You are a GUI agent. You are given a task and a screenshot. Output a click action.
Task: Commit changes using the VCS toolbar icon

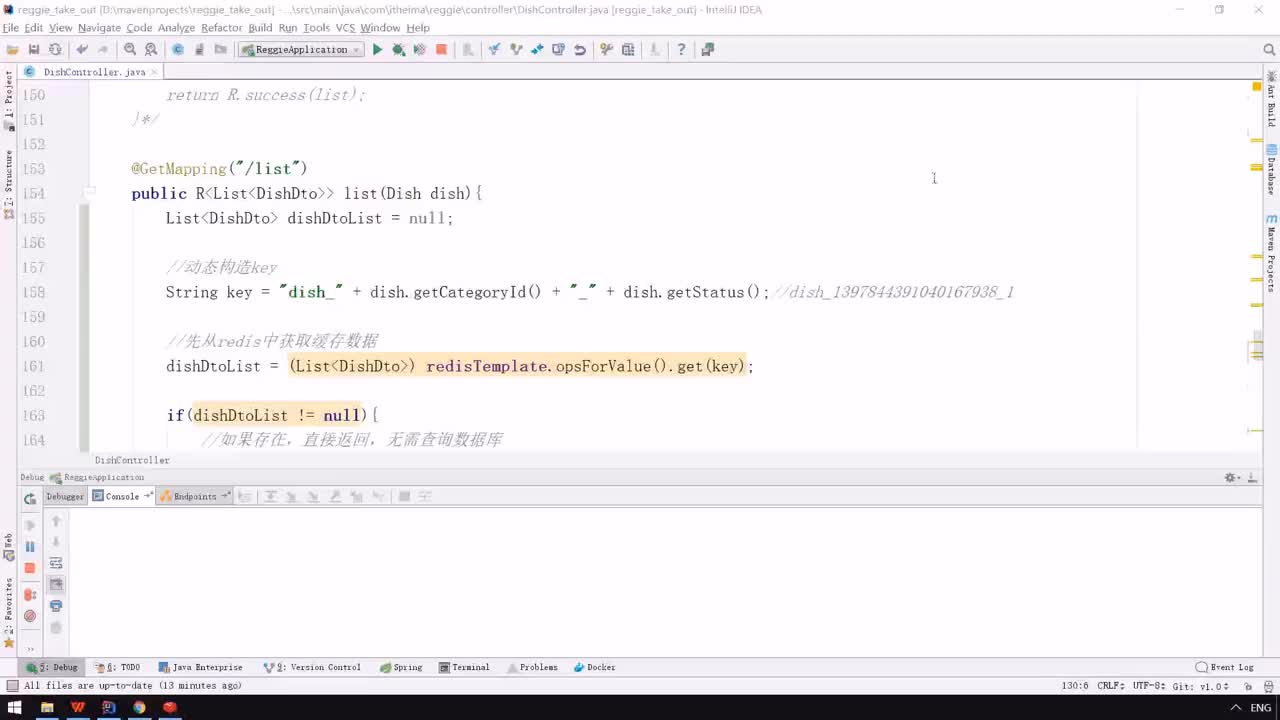pyautogui.click(x=516, y=49)
